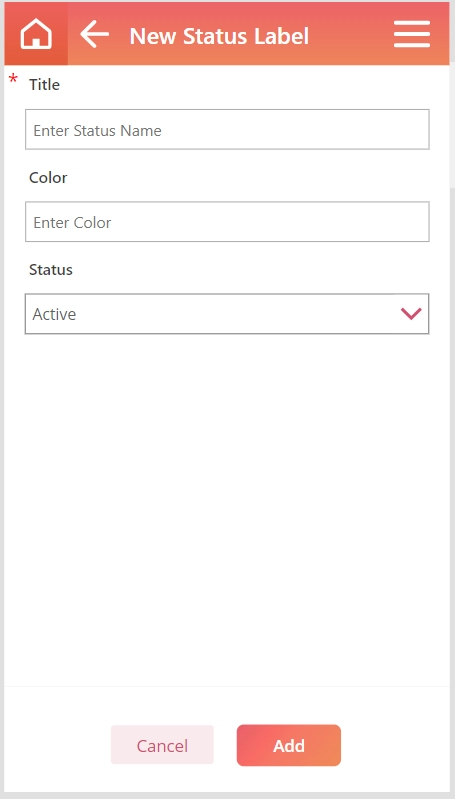The height and width of the screenshot is (799, 455).
Task: Click the back arrow icon
Action: point(95,34)
